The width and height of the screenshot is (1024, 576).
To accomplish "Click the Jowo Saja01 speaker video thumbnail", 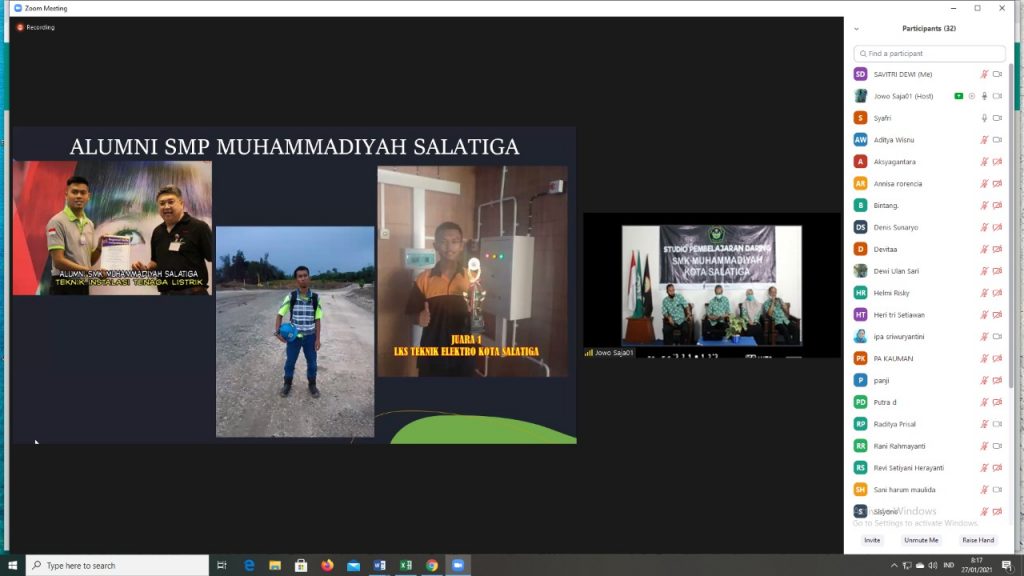I will tap(712, 285).
